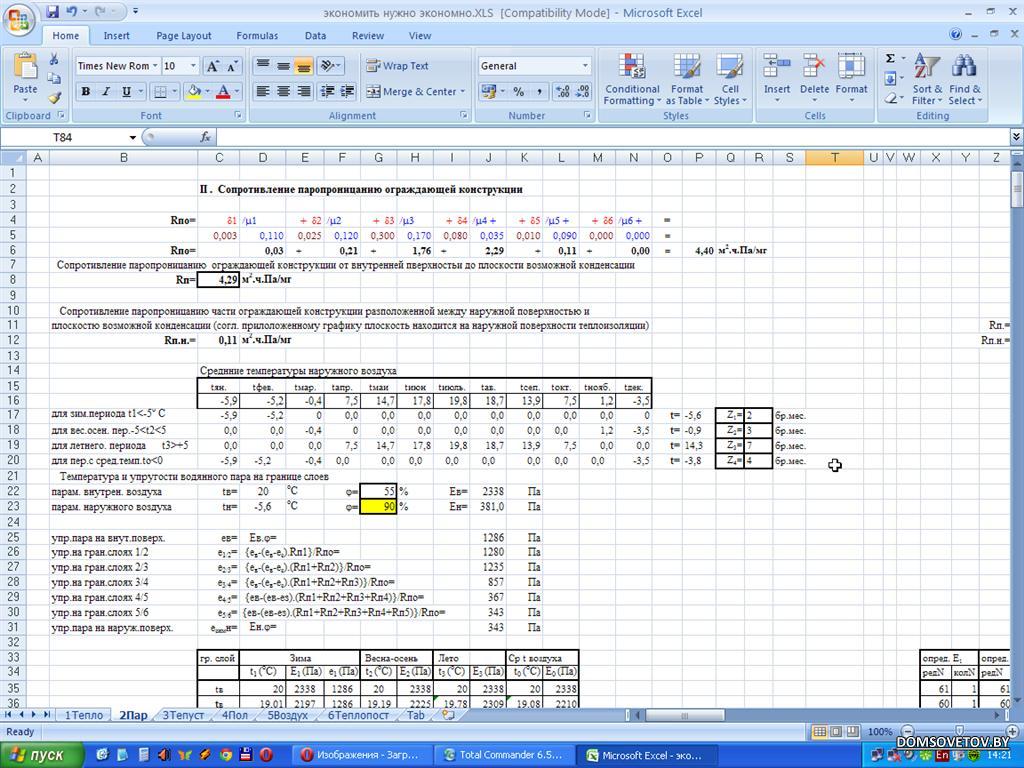Click the Merge & Center button
This screenshot has width=1024, height=768.
click(413, 92)
